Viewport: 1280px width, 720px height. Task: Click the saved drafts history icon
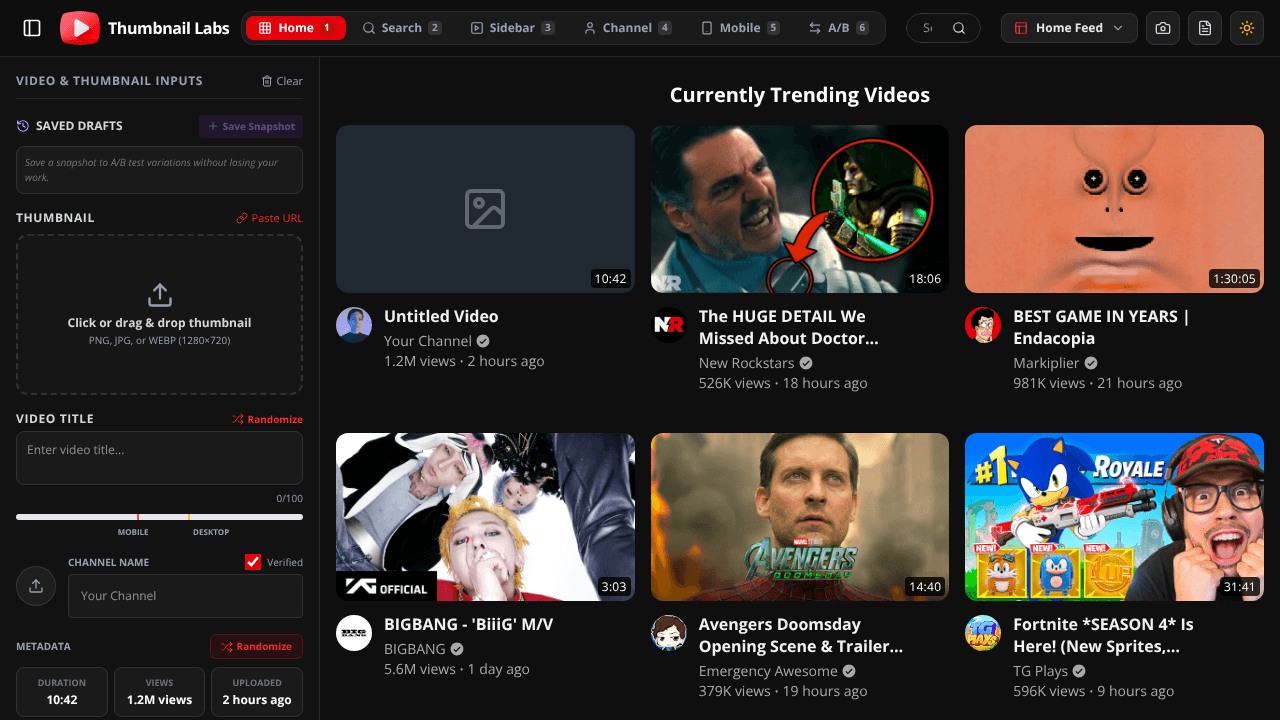(x=23, y=126)
